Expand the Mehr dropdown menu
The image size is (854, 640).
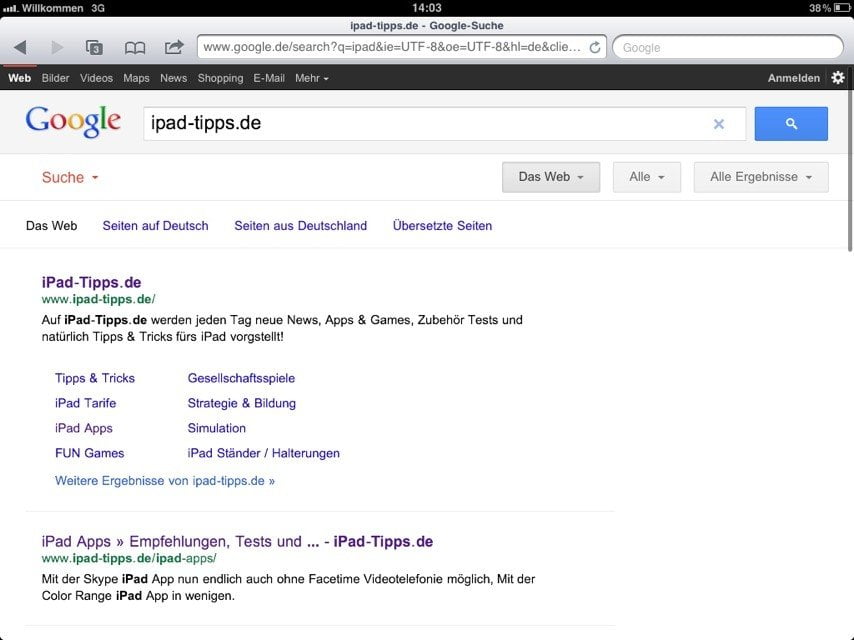coord(312,78)
